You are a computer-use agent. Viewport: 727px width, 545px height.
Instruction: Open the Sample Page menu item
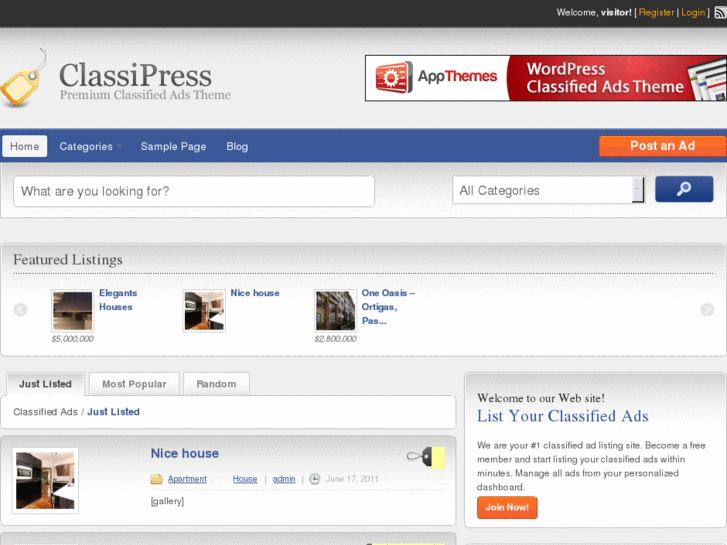(173, 147)
